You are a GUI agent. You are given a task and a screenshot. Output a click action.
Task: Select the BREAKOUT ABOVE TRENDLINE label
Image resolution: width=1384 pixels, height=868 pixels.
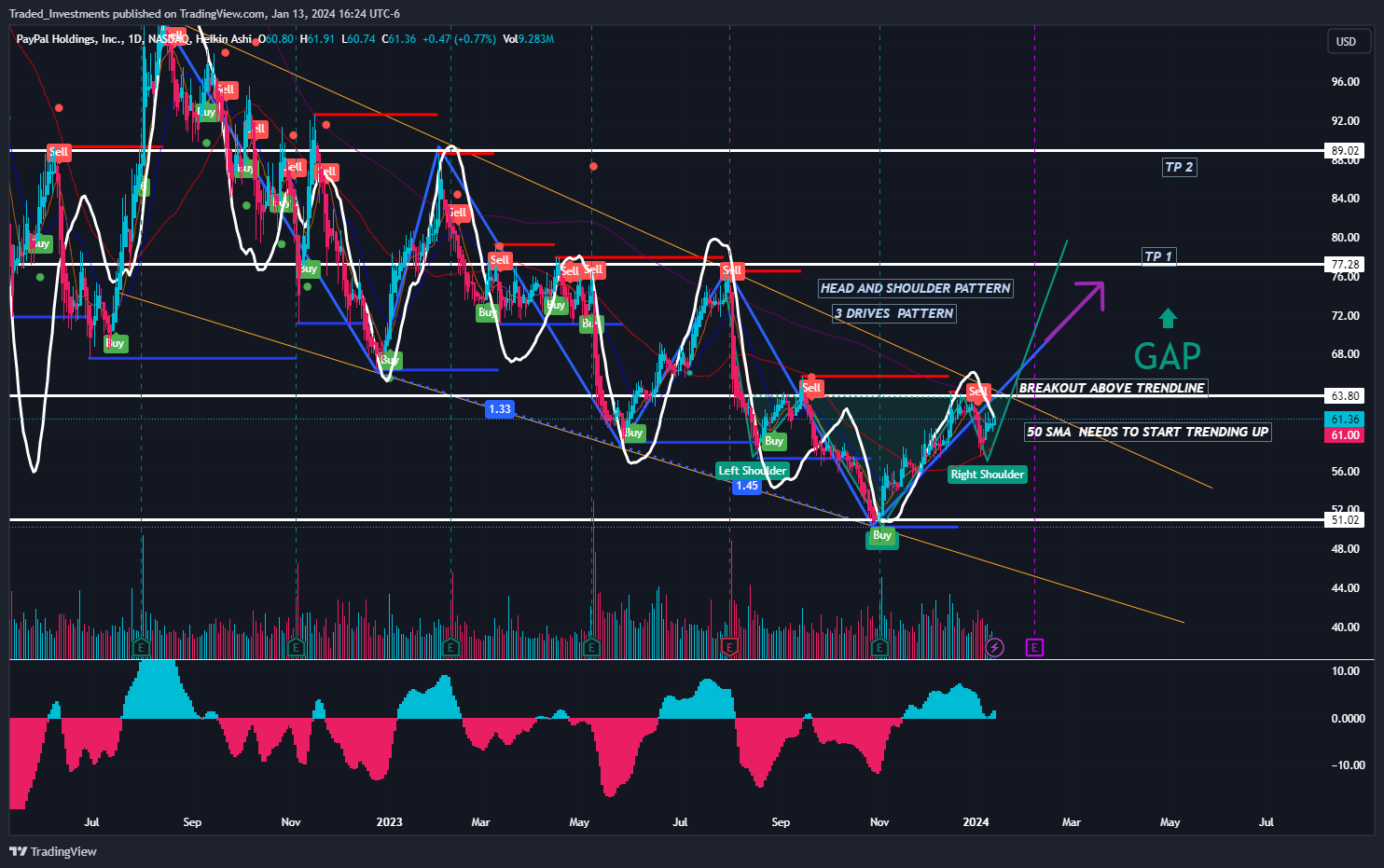(1112, 388)
